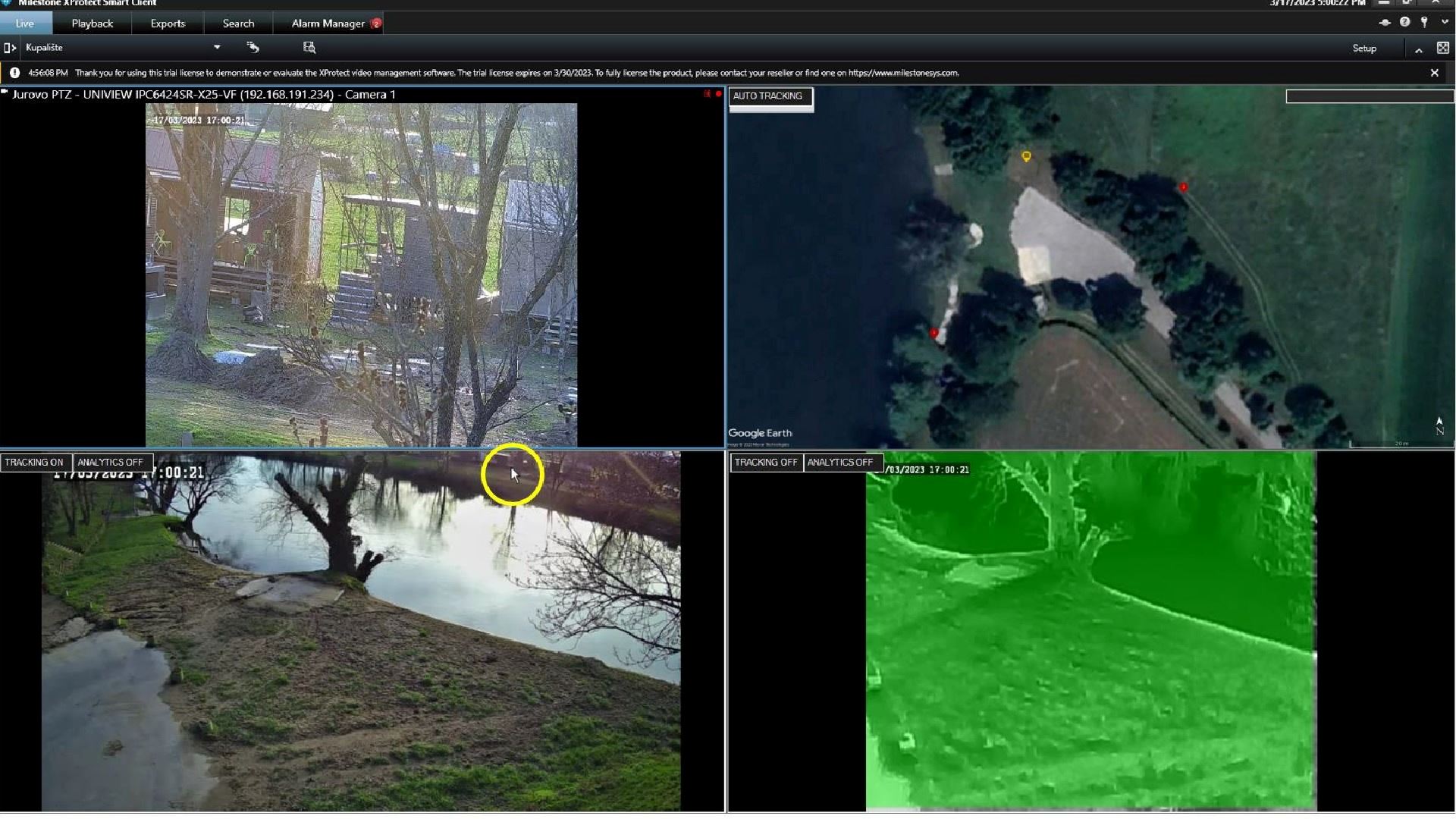1456x819 pixels.
Task: Click the camera icon beside Jurovo PTZ title
Action: pos(5,93)
